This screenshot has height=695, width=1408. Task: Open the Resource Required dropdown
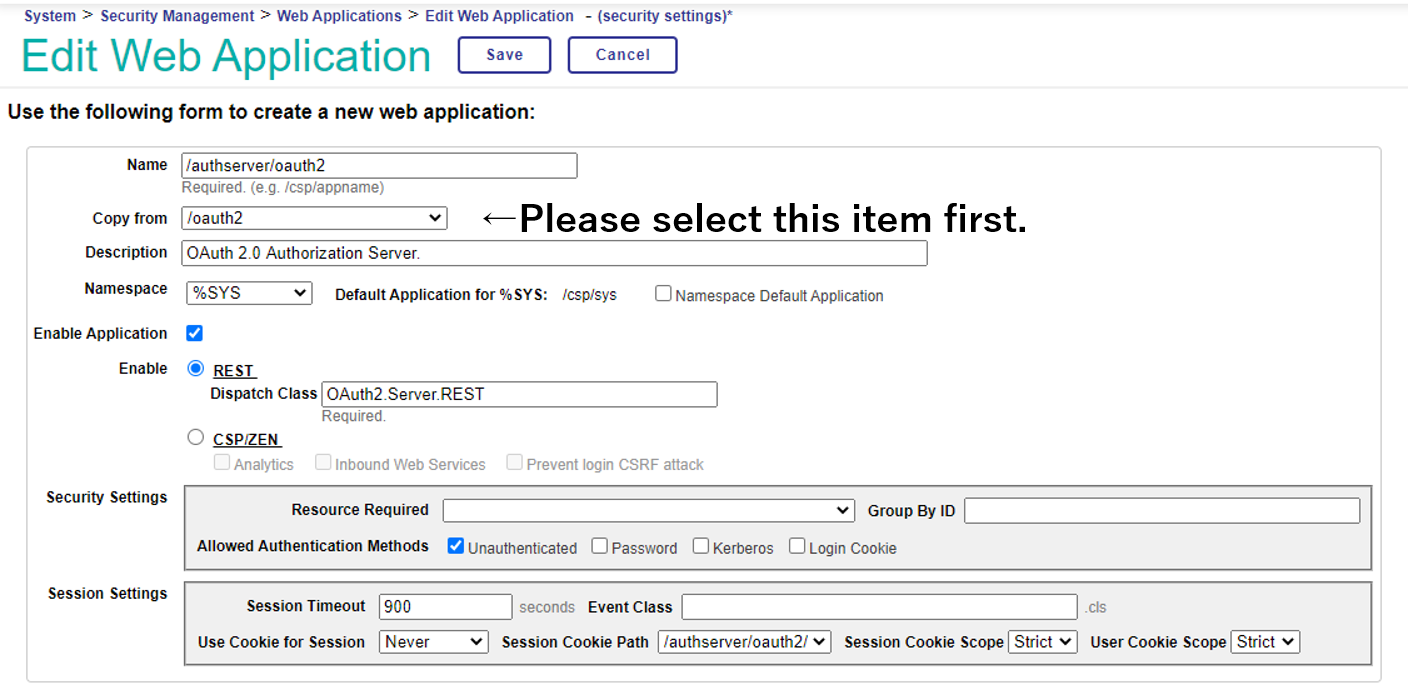(648, 510)
